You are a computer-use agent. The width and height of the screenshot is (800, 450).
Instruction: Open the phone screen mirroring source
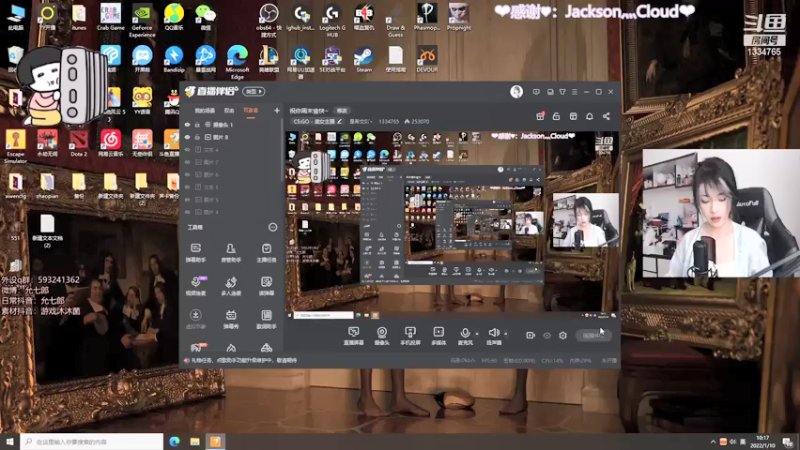point(410,336)
